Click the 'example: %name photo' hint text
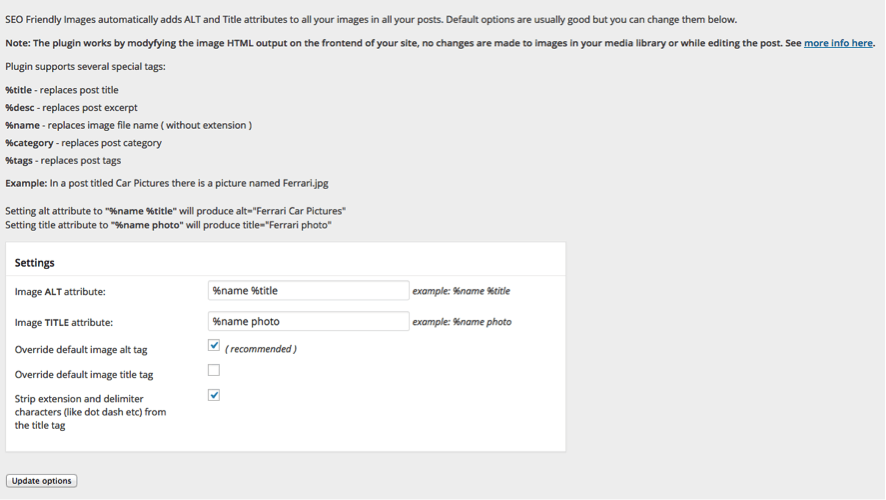Screen dimensions: 886x500 462,322
